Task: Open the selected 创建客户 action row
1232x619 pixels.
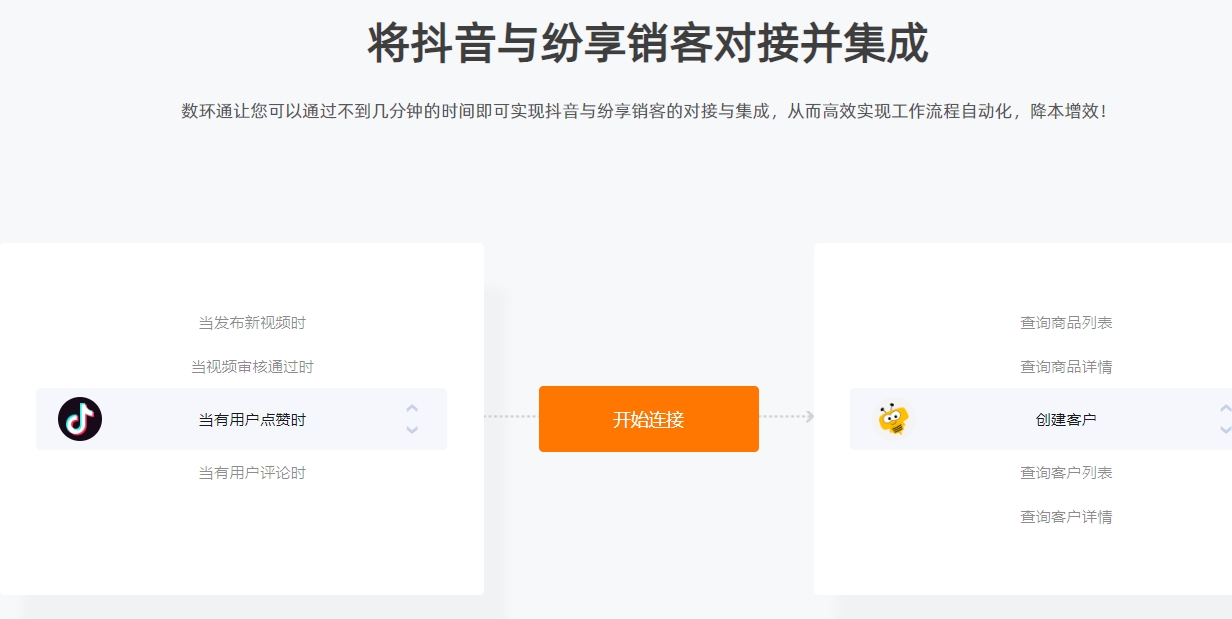Action: (1041, 419)
